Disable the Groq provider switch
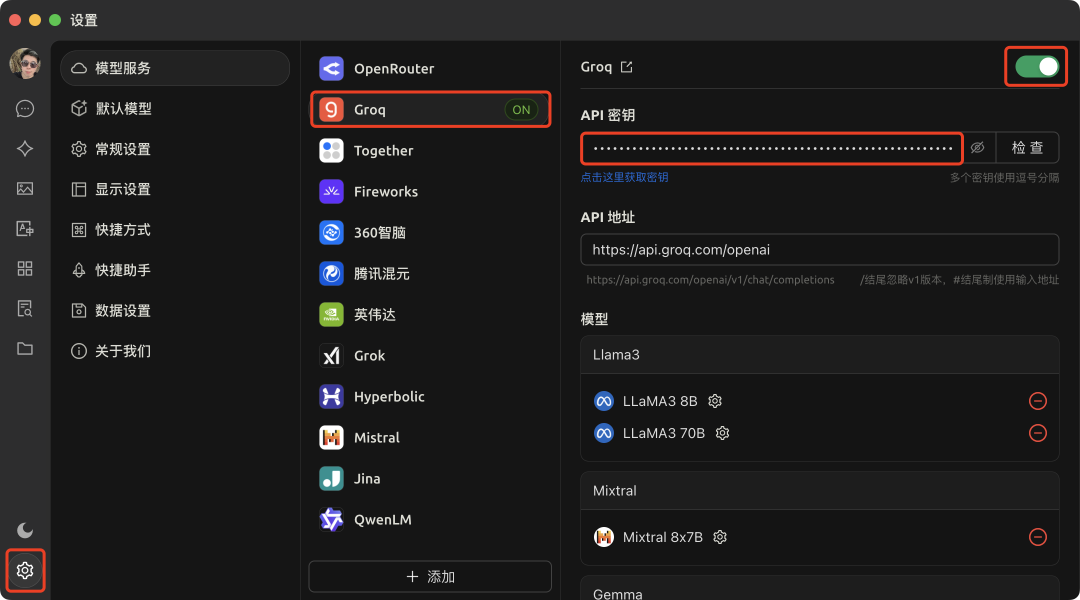1080x600 pixels. 1037,67
